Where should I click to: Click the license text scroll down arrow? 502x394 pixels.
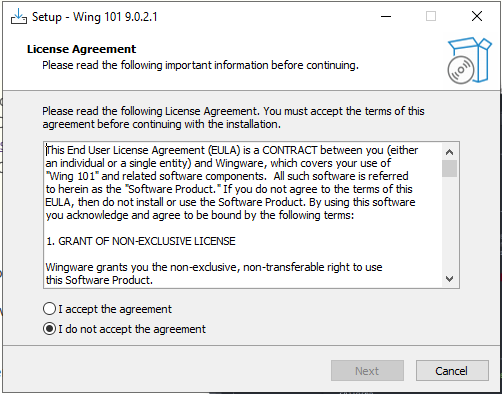click(x=449, y=279)
